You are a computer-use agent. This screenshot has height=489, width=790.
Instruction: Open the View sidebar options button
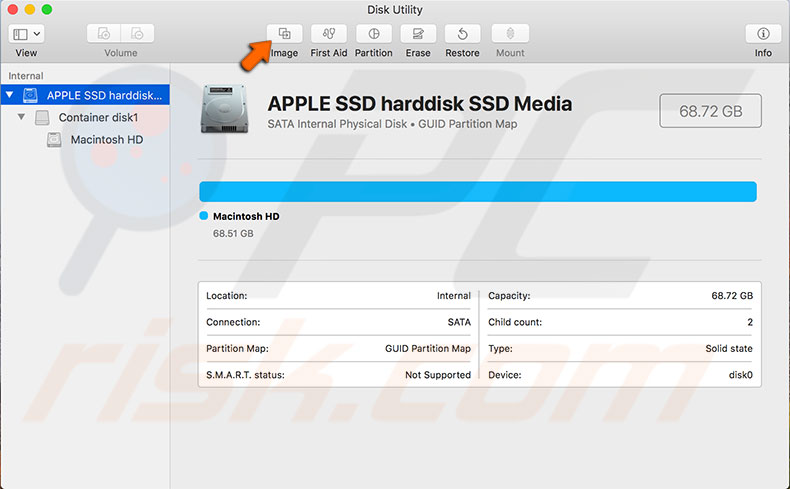coord(26,34)
